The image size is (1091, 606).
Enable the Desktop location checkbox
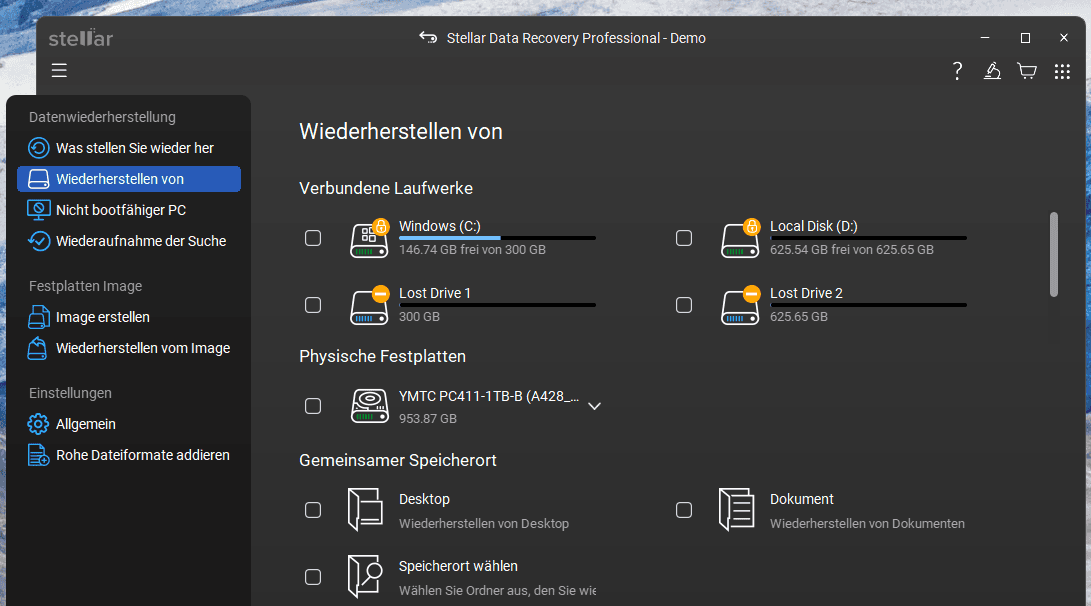[x=313, y=510]
